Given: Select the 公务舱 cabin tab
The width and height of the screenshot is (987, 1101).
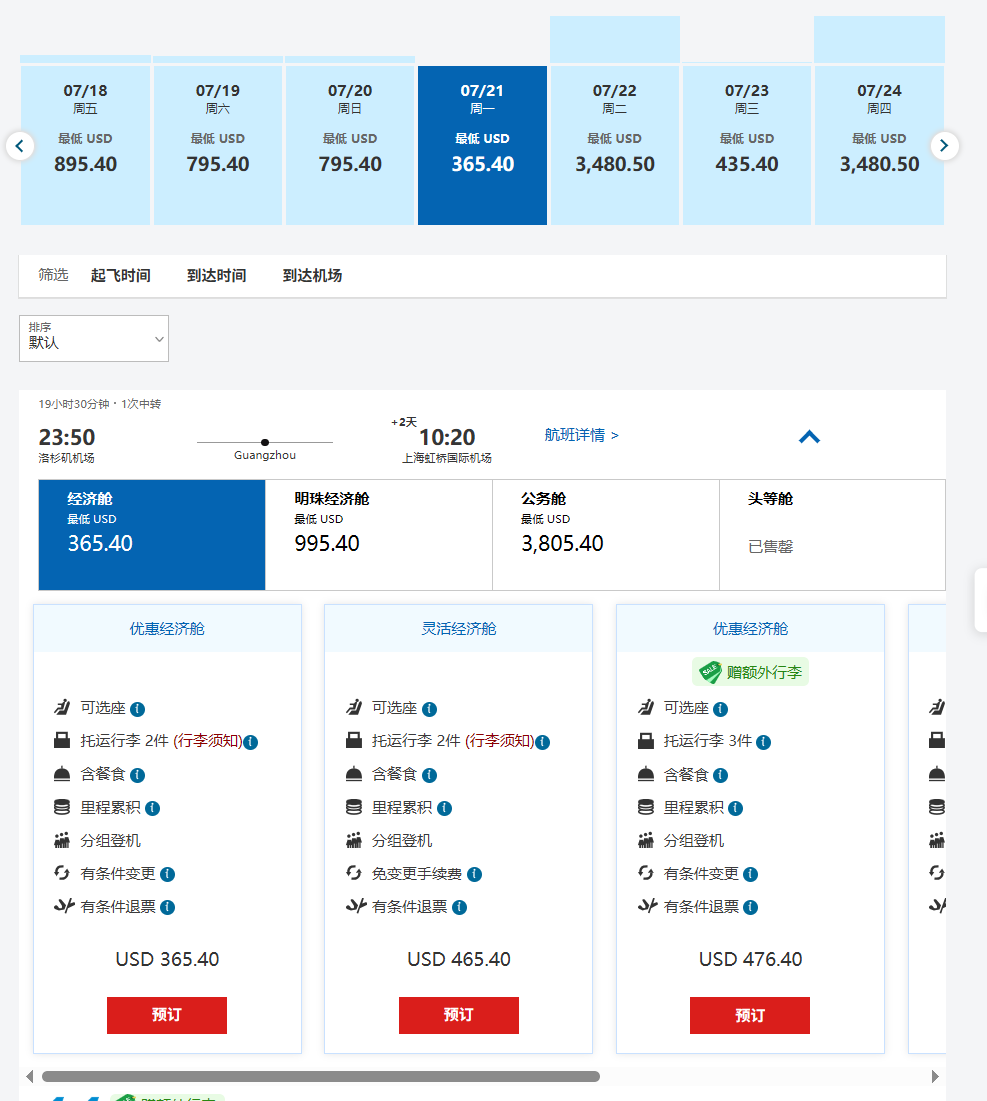Looking at the screenshot, I should [x=605, y=535].
